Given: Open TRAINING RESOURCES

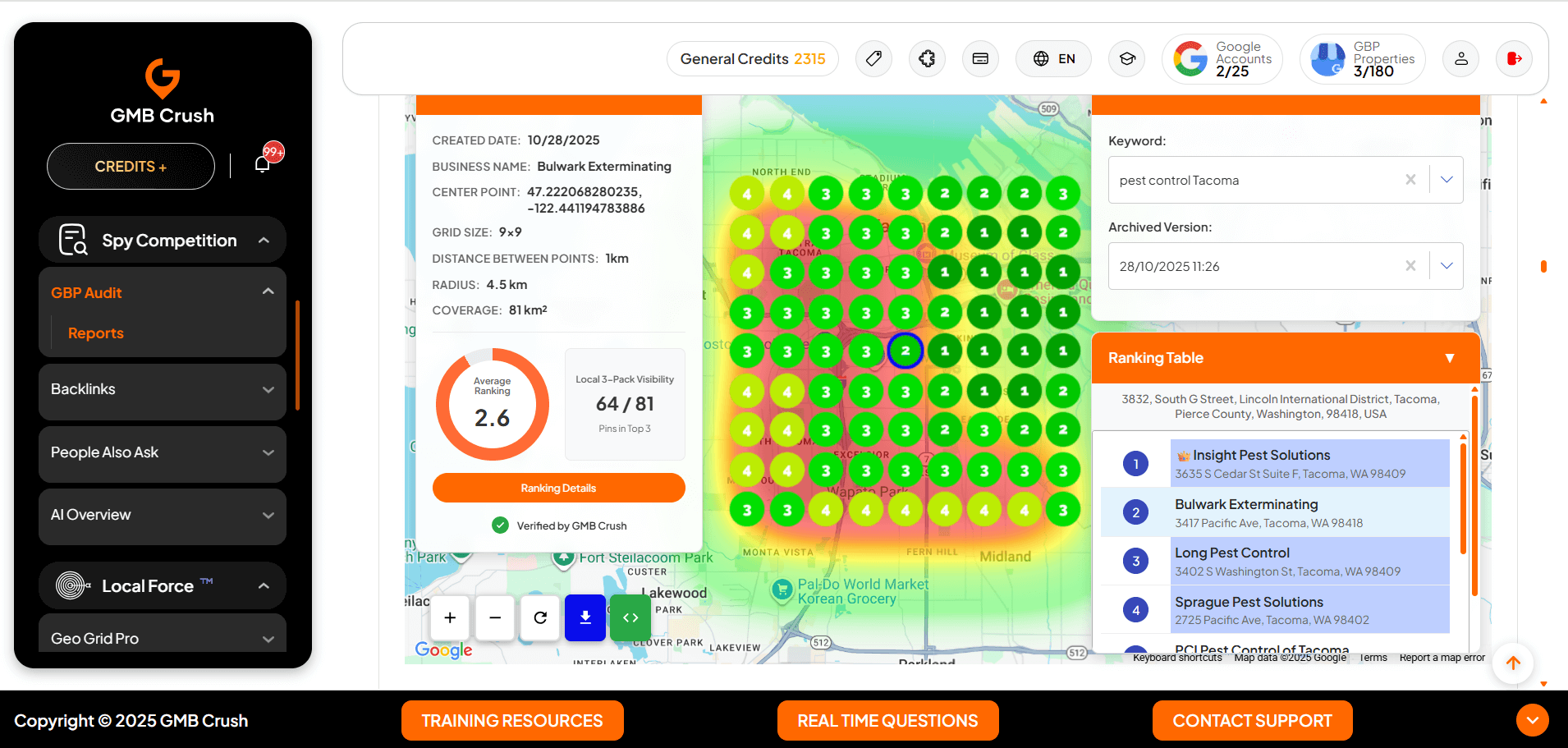Looking at the screenshot, I should pos(512,720).
